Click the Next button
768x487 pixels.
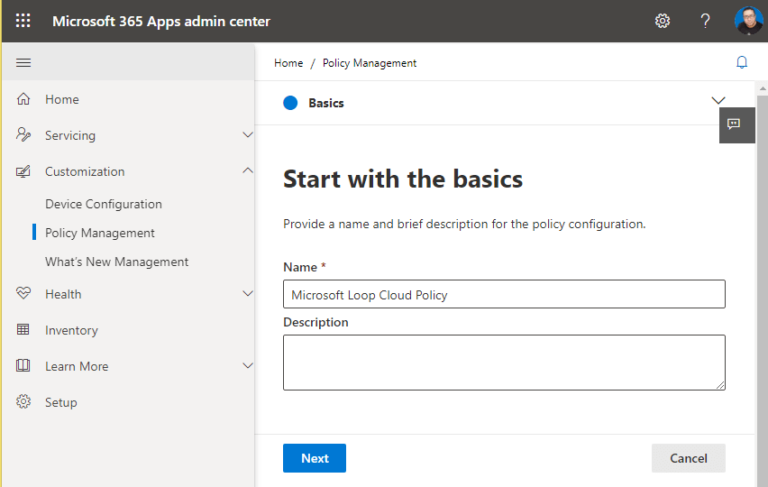pos(314,458)
